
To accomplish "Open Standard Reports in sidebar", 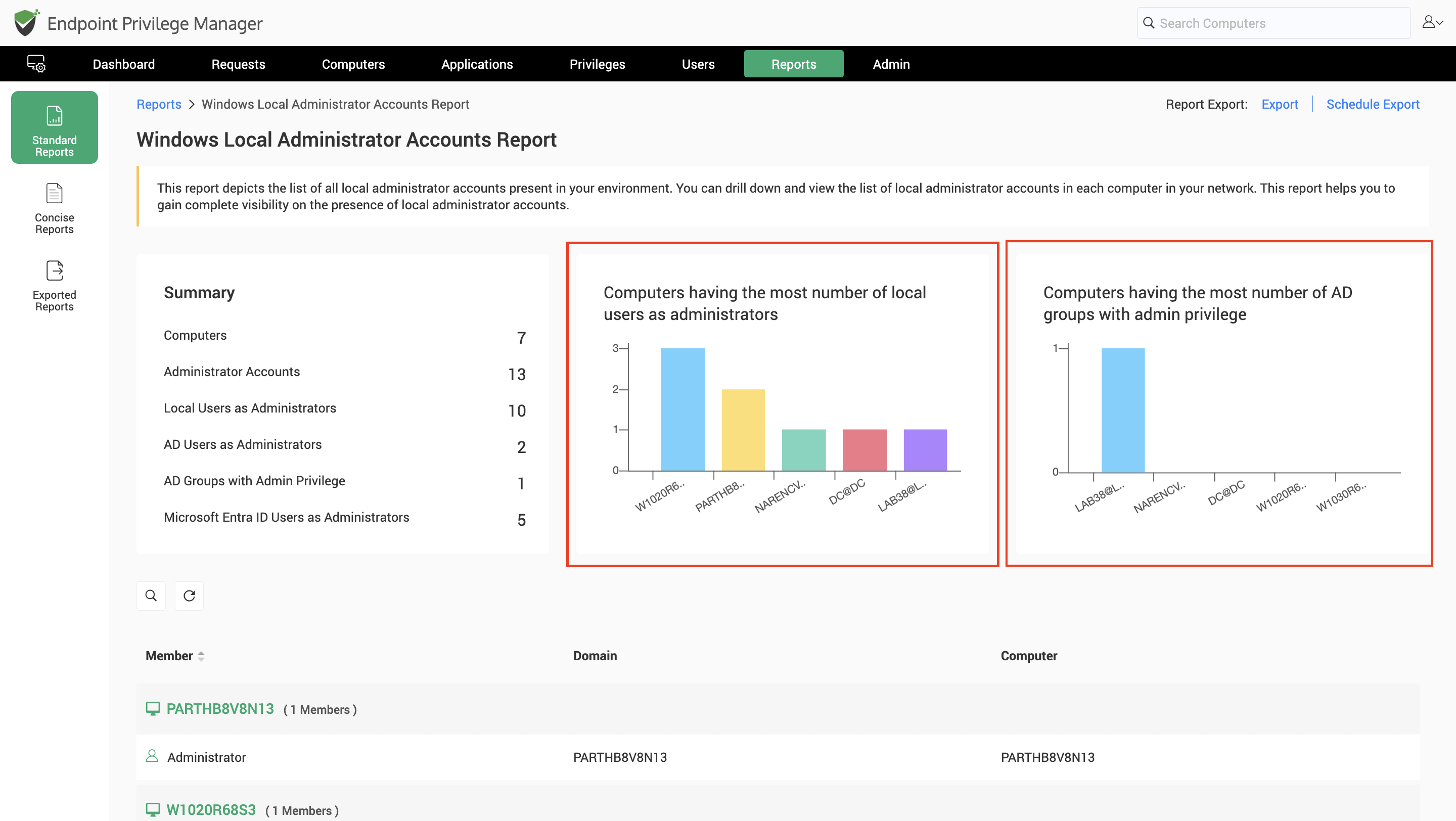I will (54, 128).
